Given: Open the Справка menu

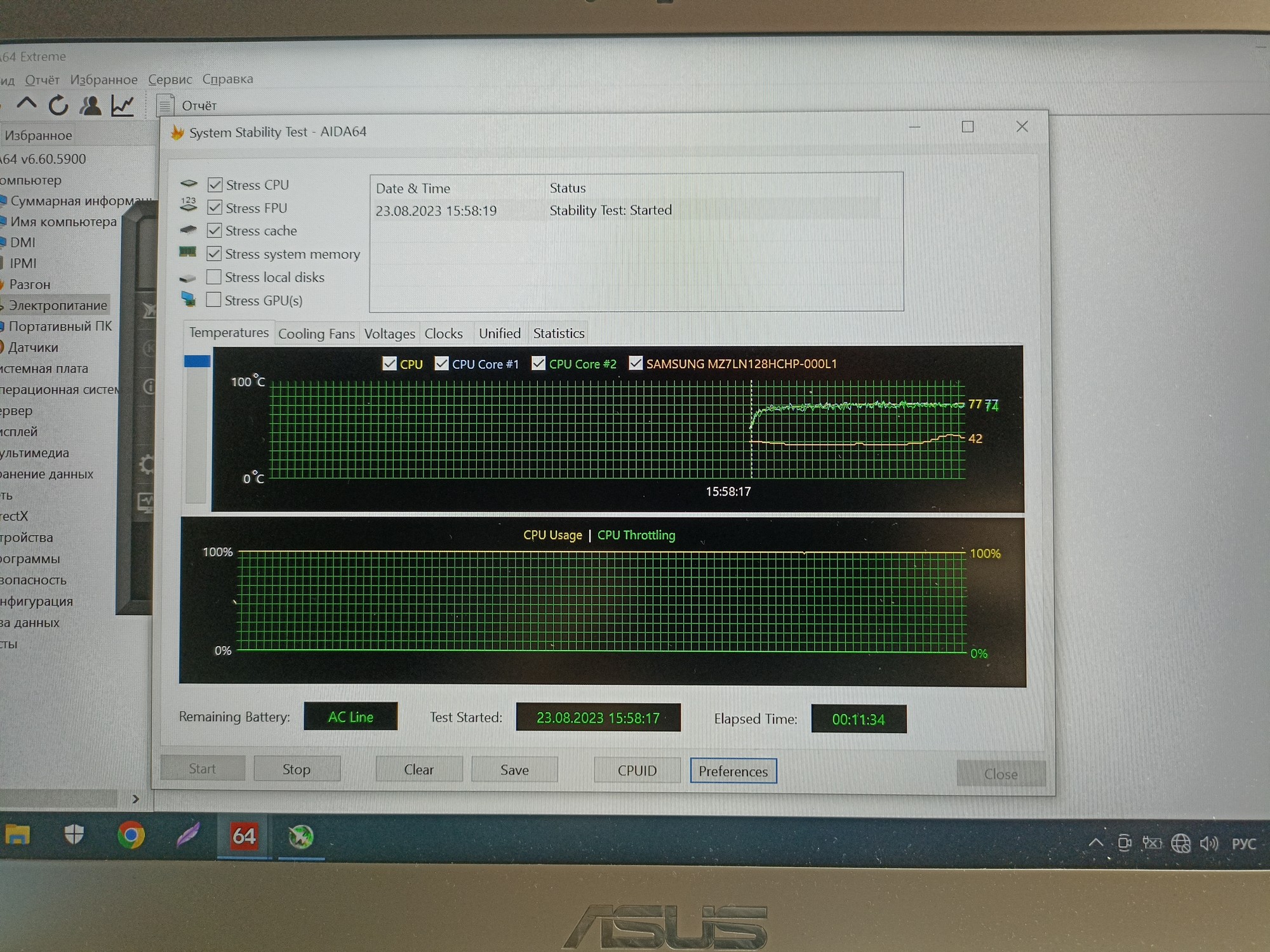Looking at the screenshot, I should click(x=227, y=79).
